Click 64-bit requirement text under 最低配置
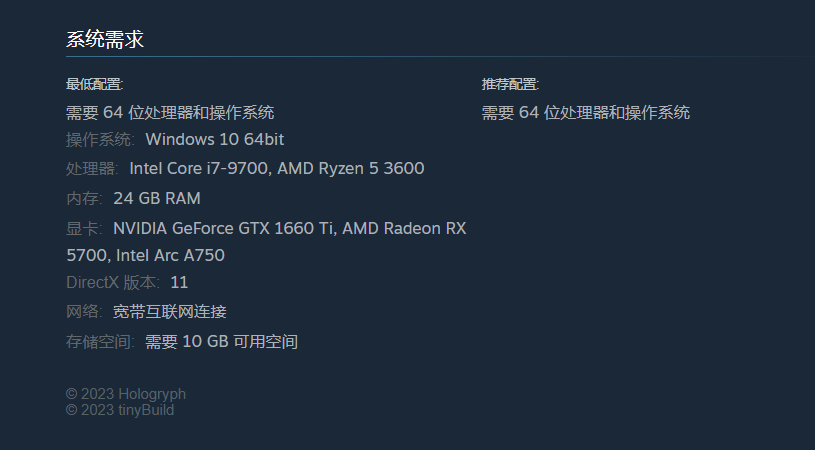Image resolution: width=815 pixels, height=450 pixels. (x=170, y=113)
